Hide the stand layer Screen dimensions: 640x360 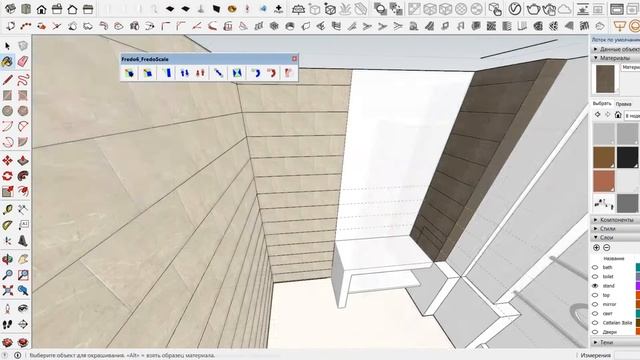pyautogui.click(x=595, y=286)
